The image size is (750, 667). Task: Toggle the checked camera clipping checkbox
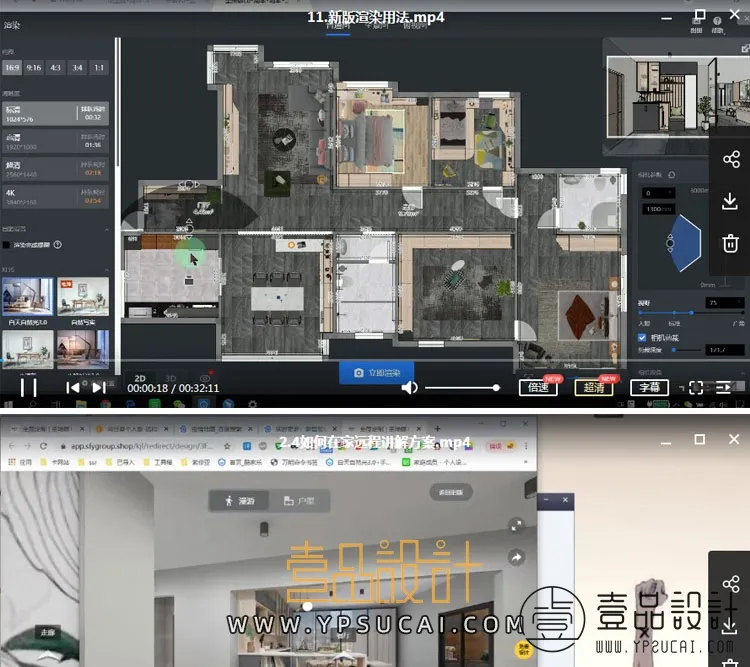[x=642, y=338]
